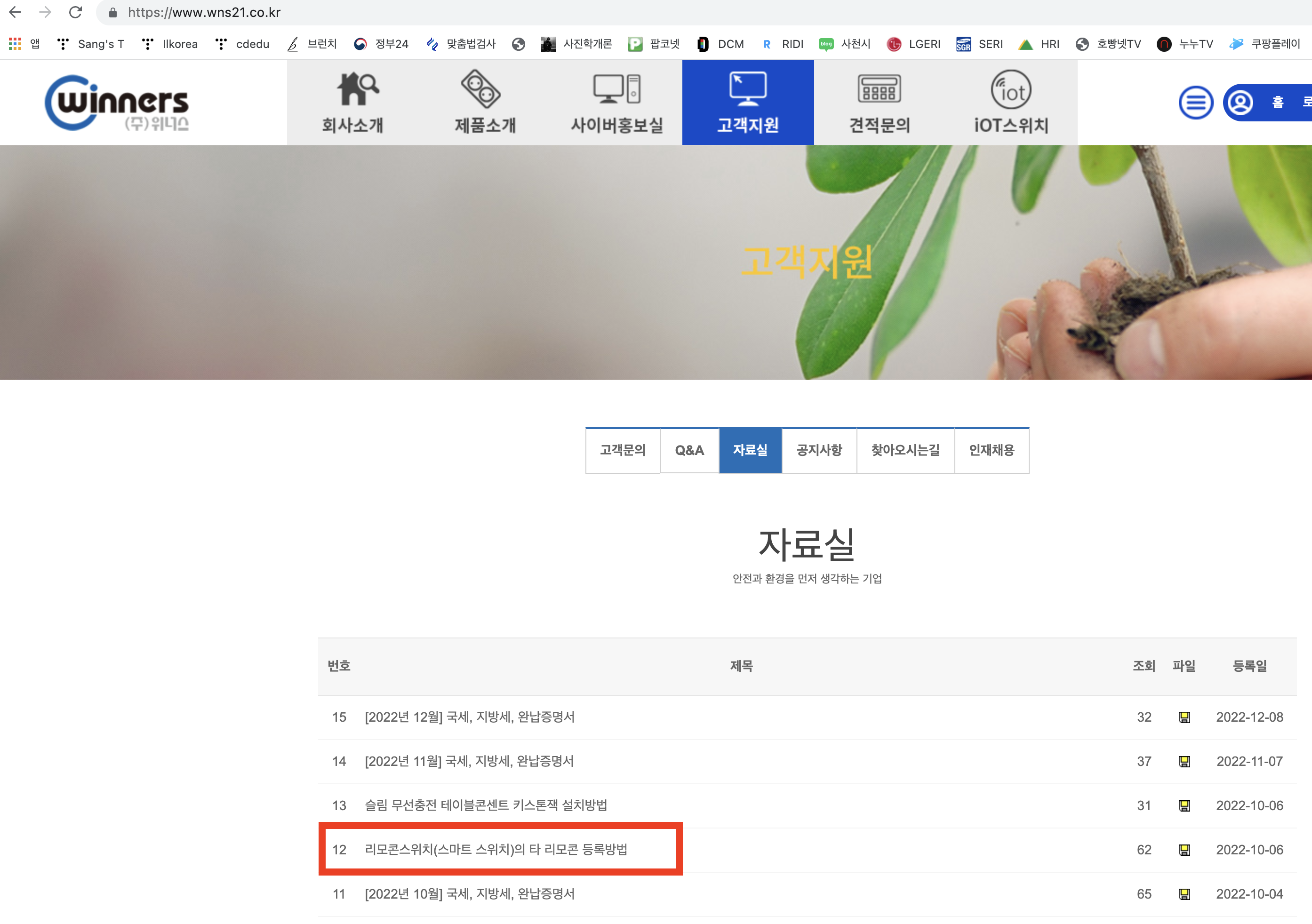Click the browser address bar URL
This screenshot has height=924, width=1312.
204,13
